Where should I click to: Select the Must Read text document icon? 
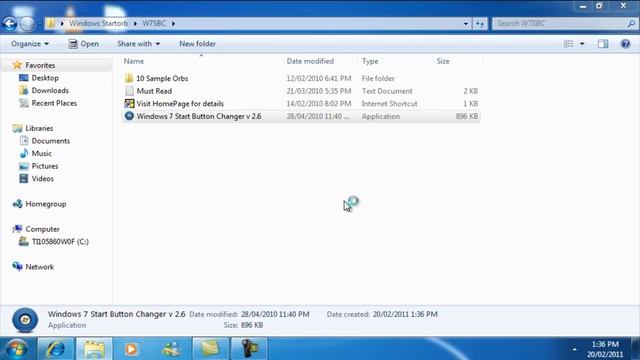point(129,91)
